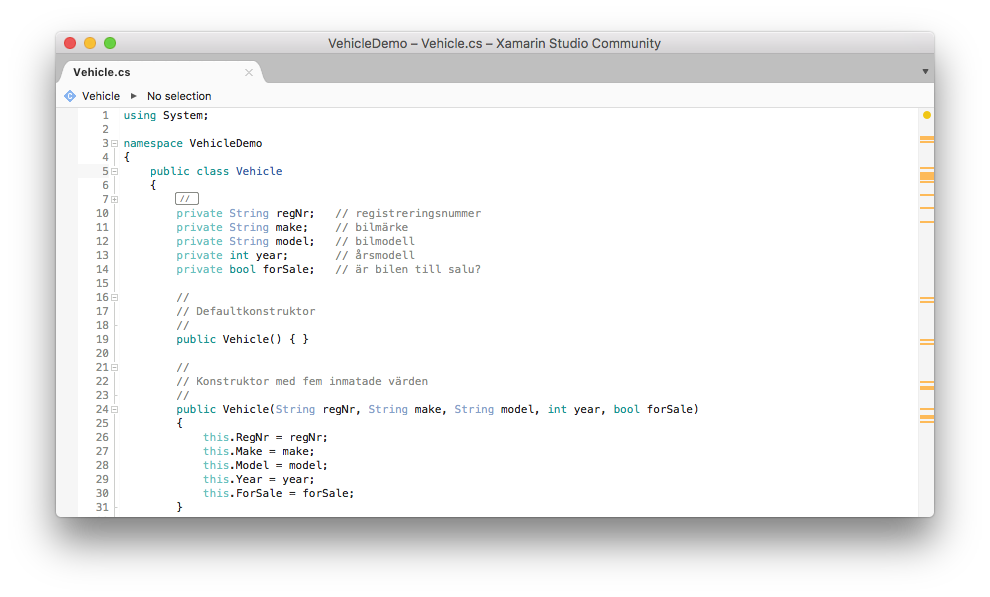Close the Vehicle.cs tab
This screenshot has height=597, width=990.
[x=249, y=73]
